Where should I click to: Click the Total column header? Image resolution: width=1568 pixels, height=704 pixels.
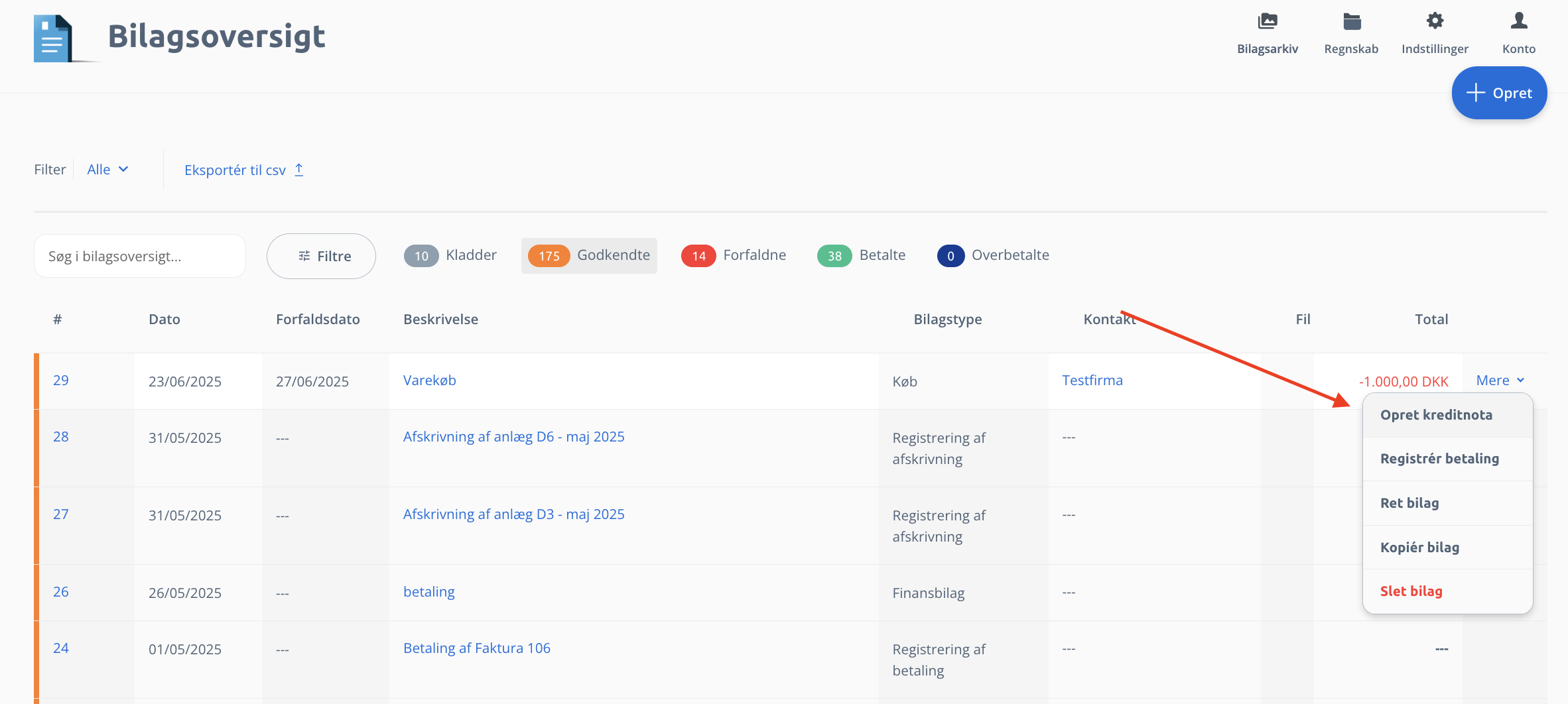pyautogui.click(x=1431, y=320)
